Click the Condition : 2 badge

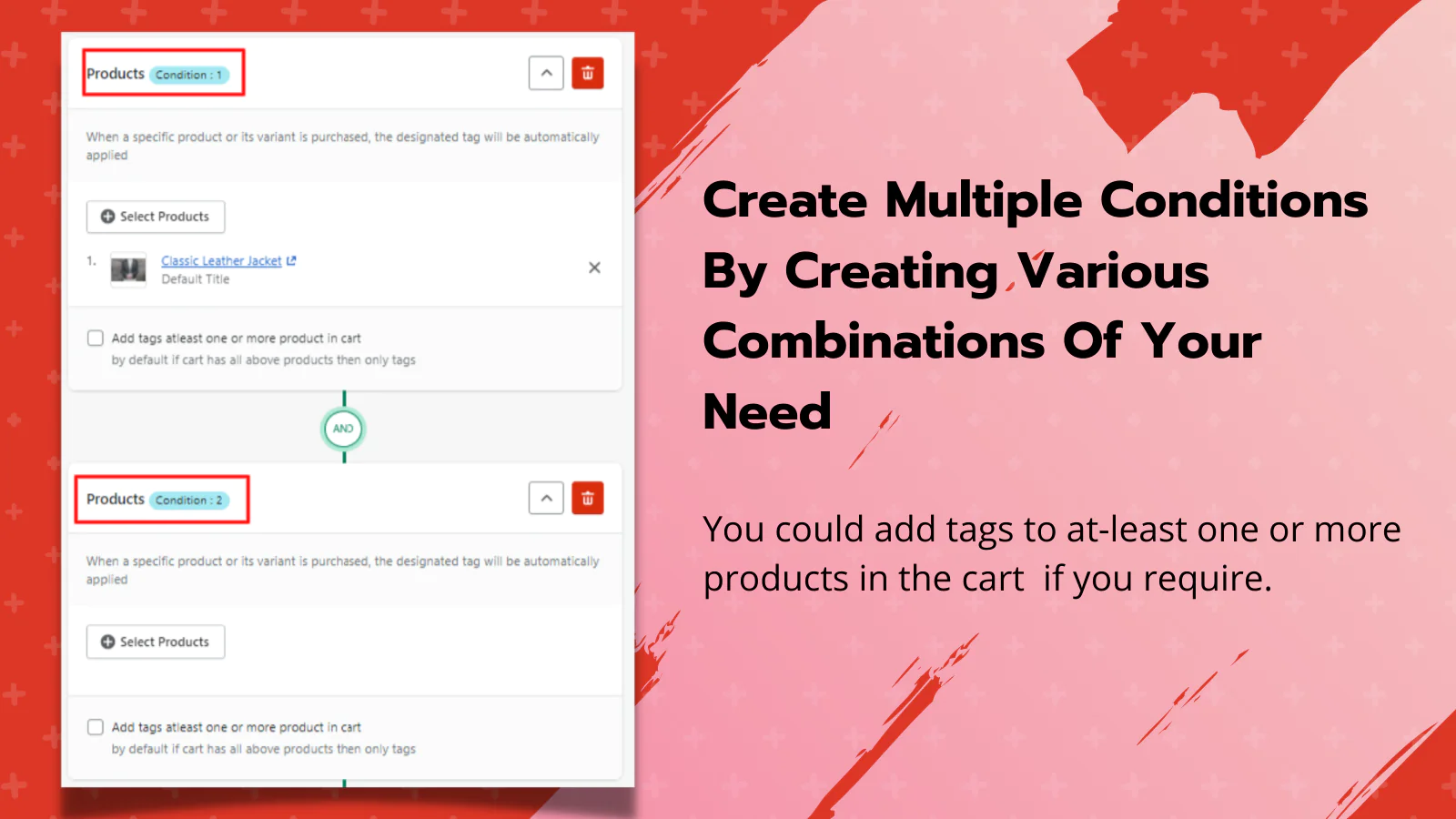point(189,500)
